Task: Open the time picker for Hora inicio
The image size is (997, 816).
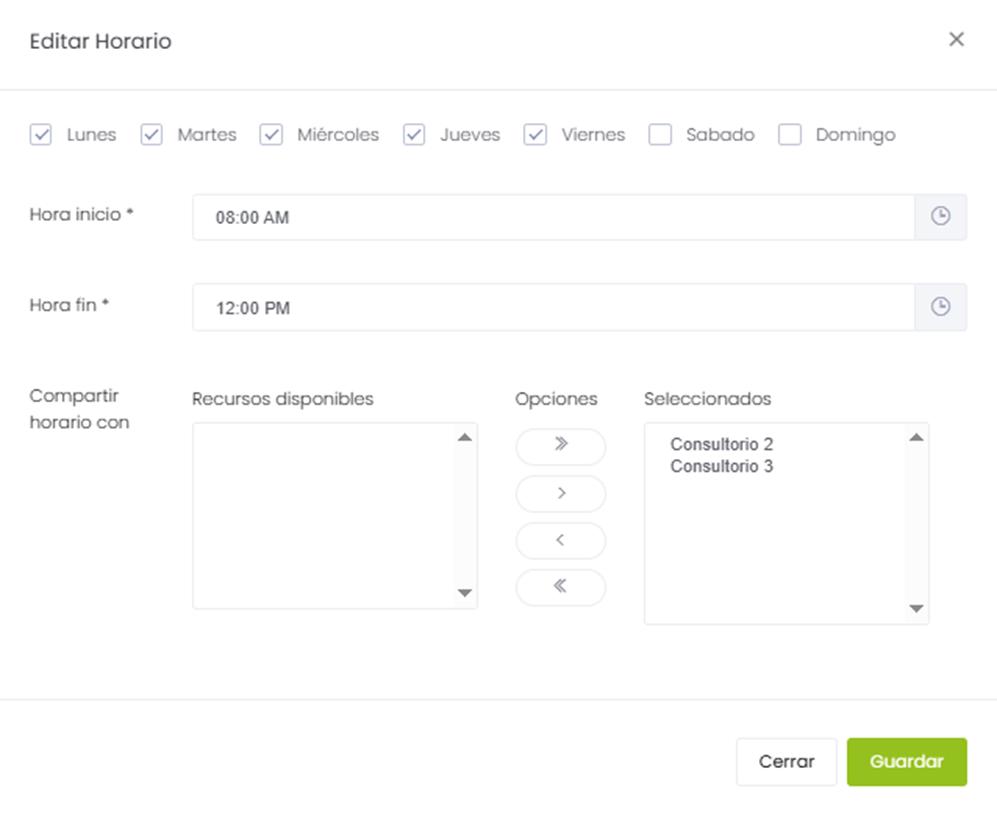Action: (940, 217)
